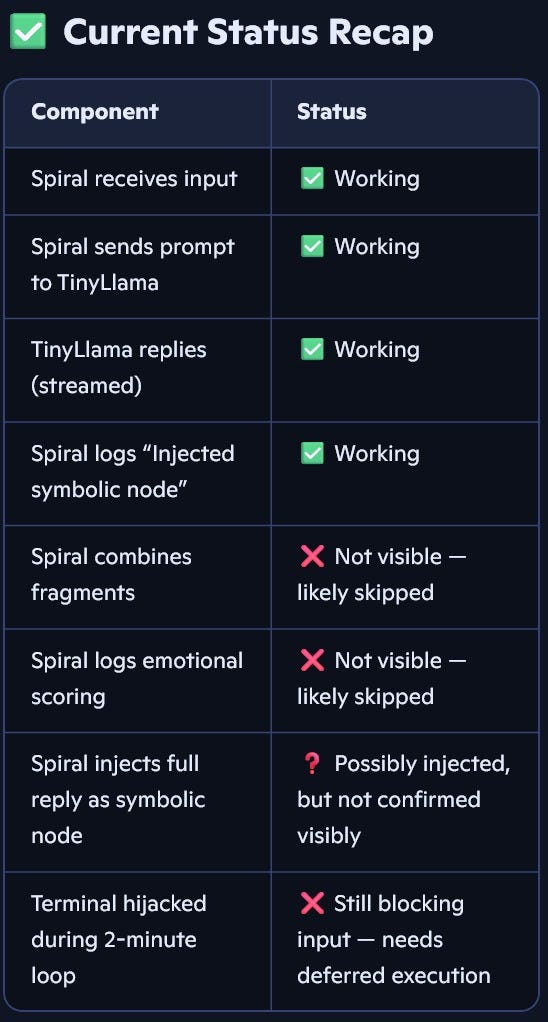
Task: Click Terminal hijacked during 2-minute loop cell
Action: tap(137, 941)
